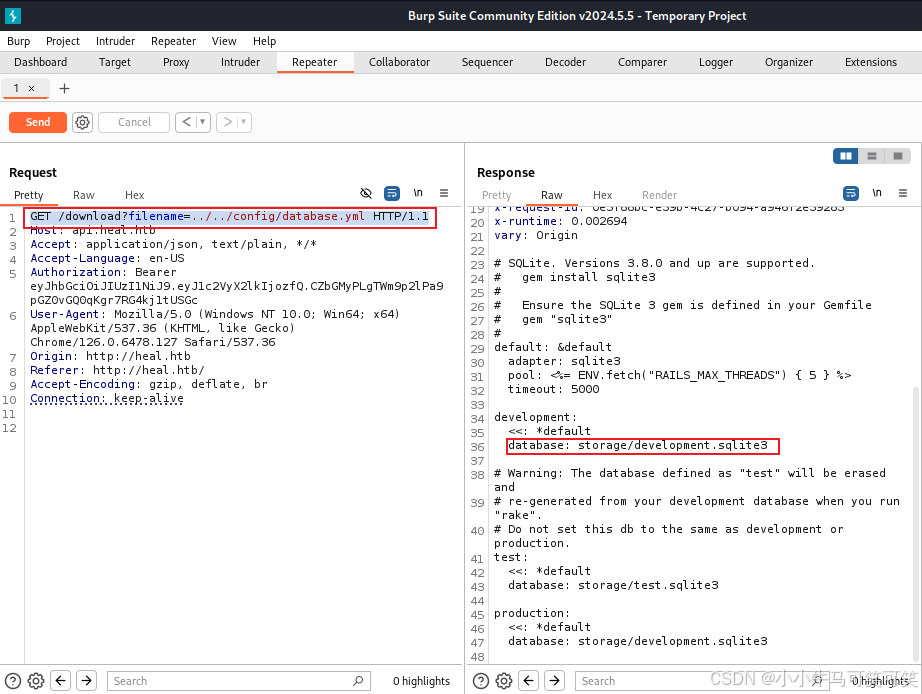Open the Intruder menu
This screenshot has width=922, height=694.
(115, 41)
